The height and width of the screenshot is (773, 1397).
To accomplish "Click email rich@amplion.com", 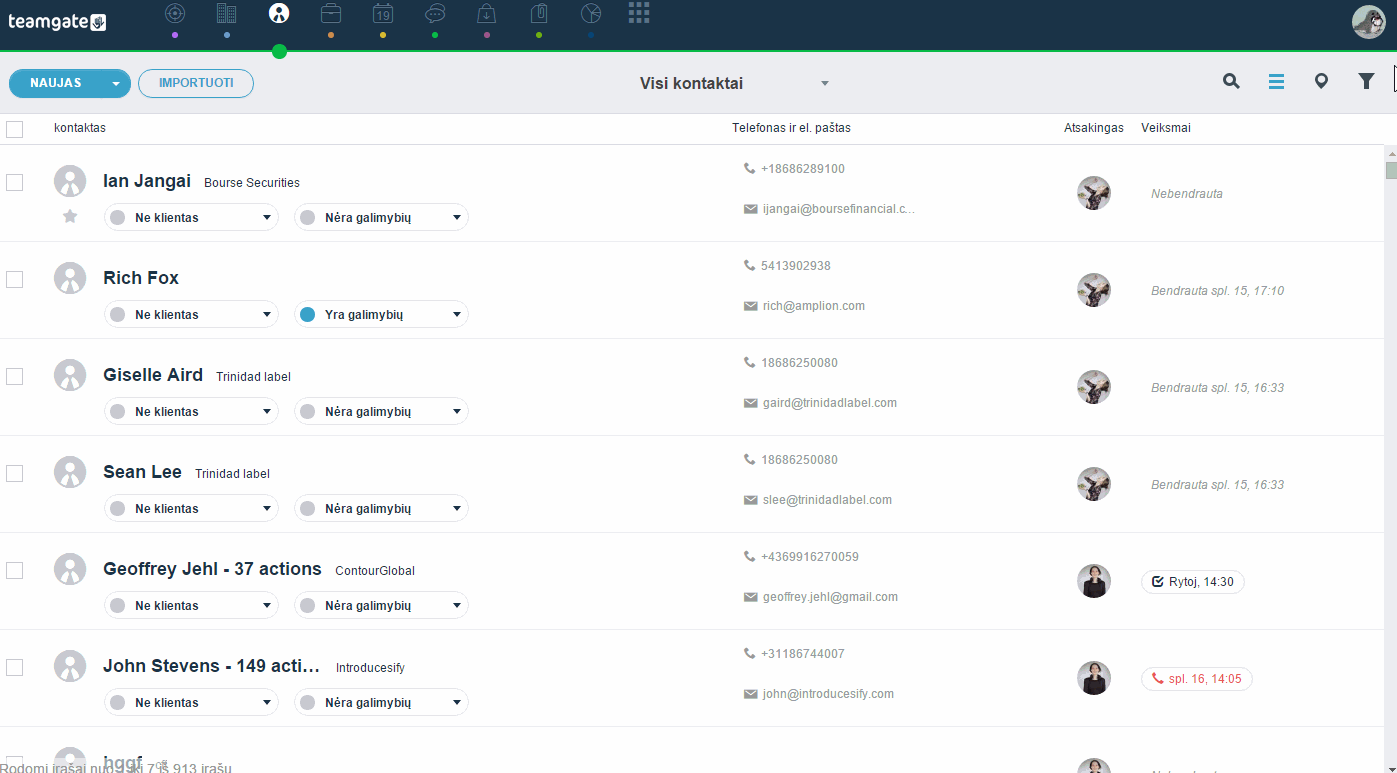I will coord(814,306).
